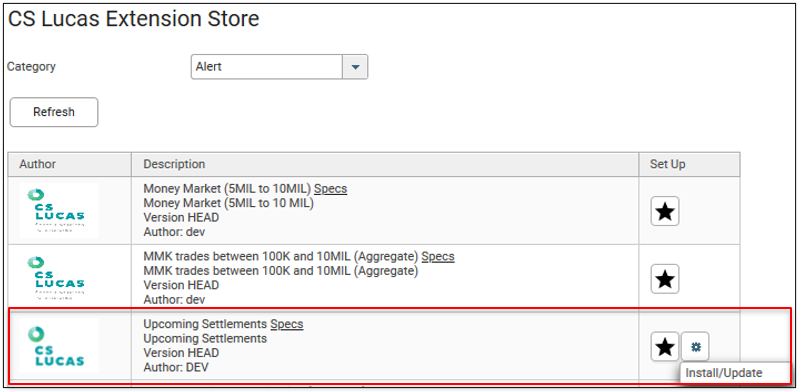
Task: Open Specs link for Money Market
Action: point(331,189)
